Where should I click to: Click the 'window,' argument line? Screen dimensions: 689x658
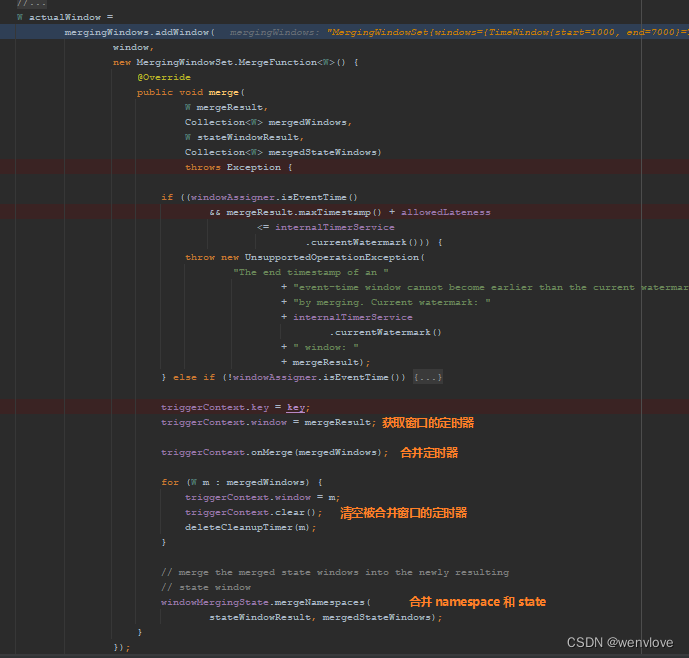(x=133, y=47)
